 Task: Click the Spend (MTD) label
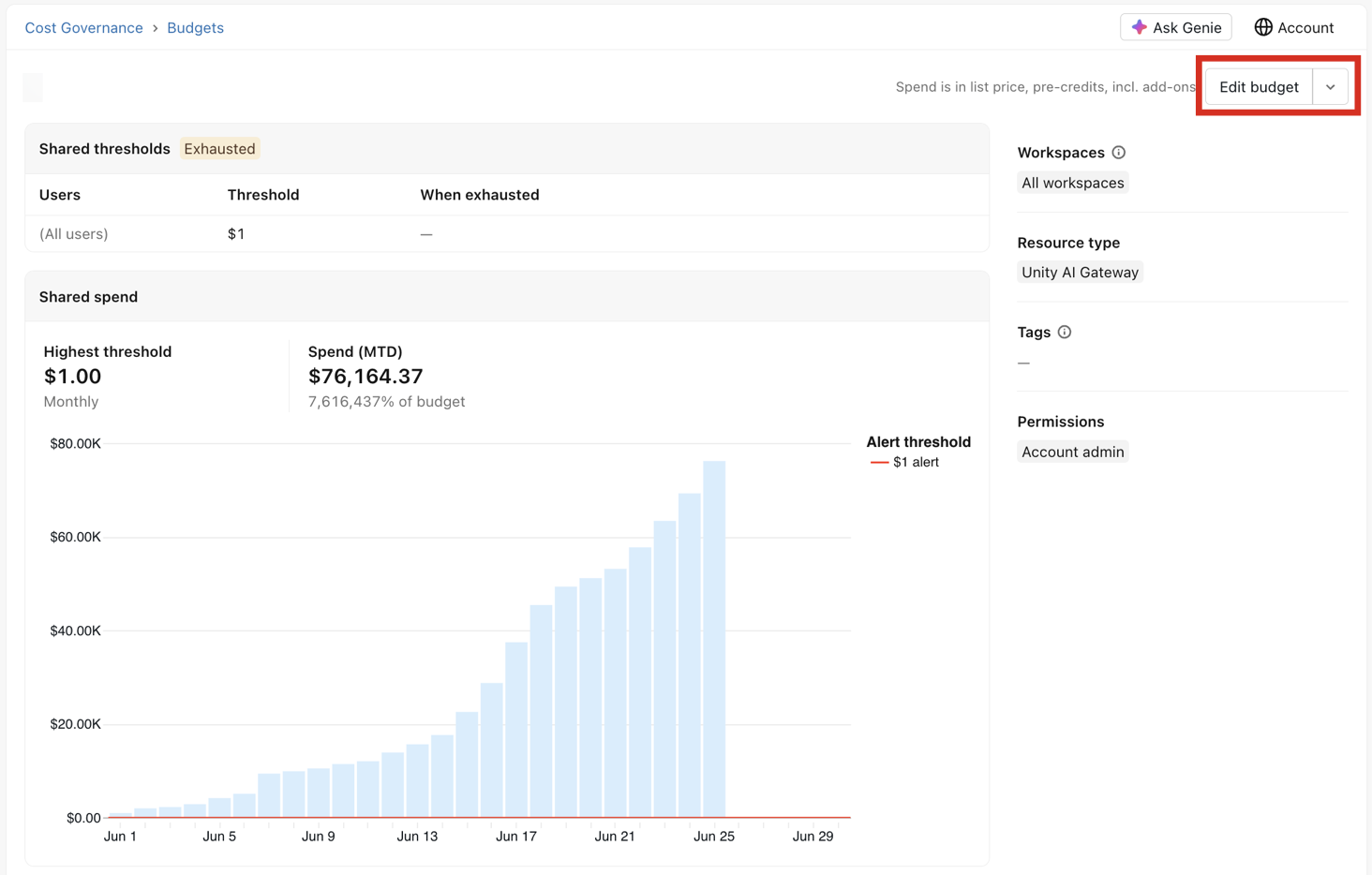point(355,352)
